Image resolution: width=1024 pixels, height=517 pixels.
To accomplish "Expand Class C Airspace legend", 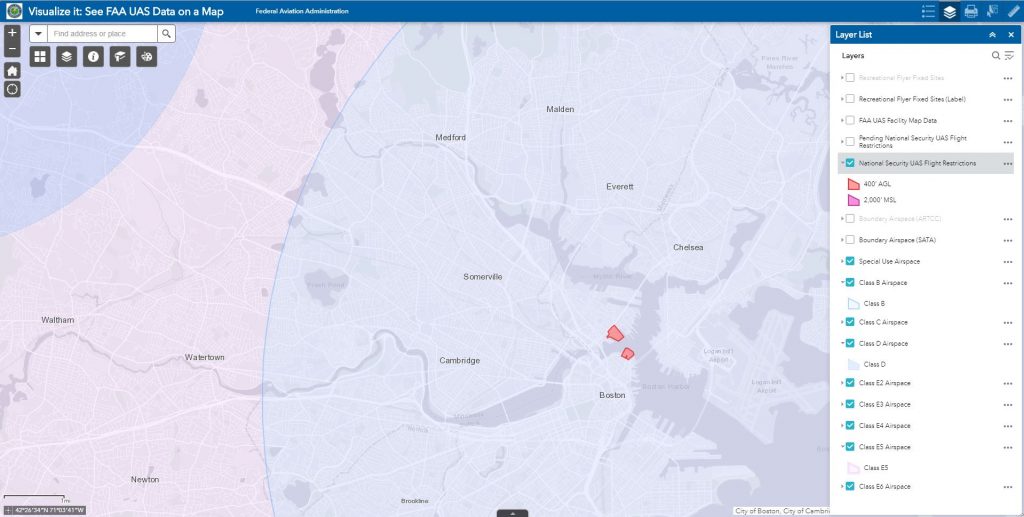I will coord(842,322).
